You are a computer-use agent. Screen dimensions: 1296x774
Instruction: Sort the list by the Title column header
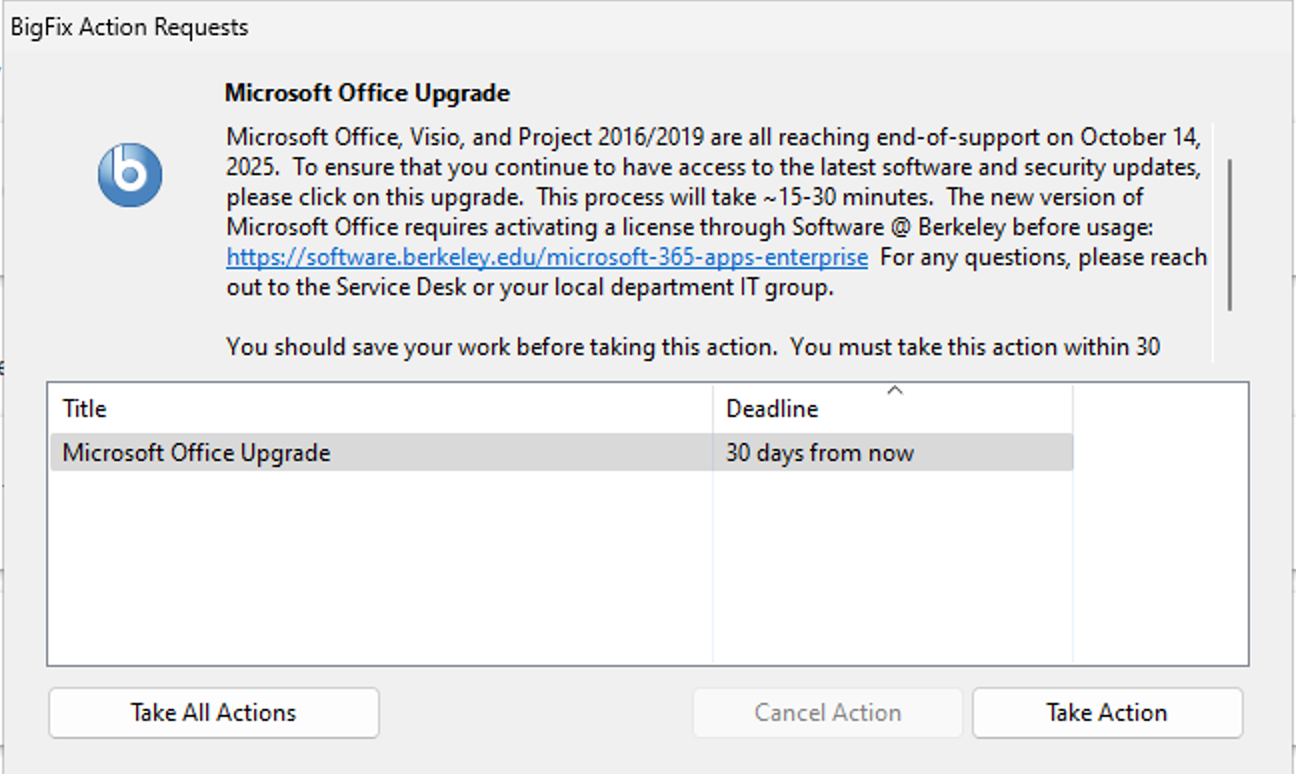(380, 408)
